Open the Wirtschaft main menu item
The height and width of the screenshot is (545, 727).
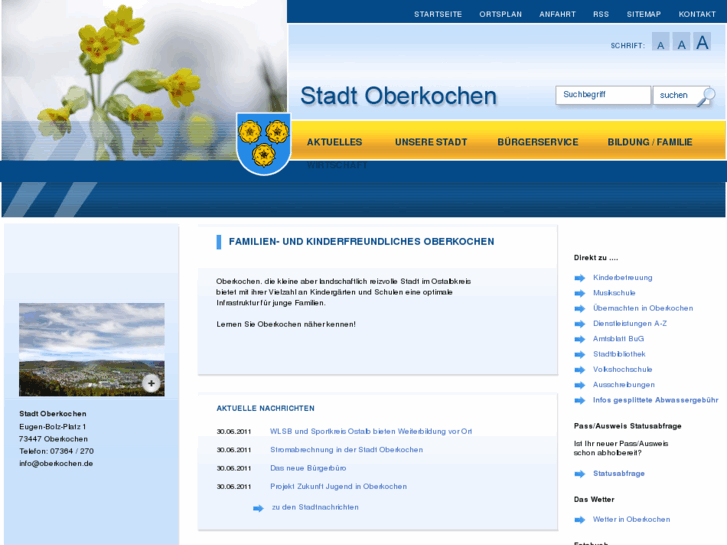click(x=337, y=165)
